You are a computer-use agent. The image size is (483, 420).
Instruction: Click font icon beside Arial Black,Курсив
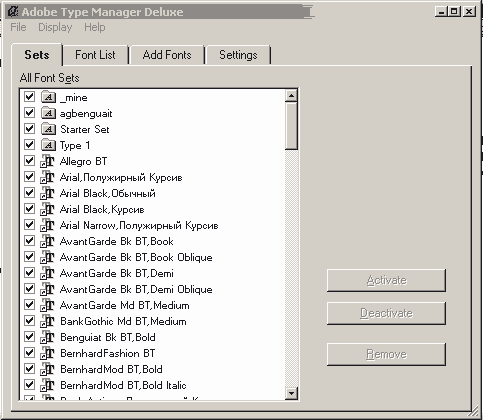47,209
